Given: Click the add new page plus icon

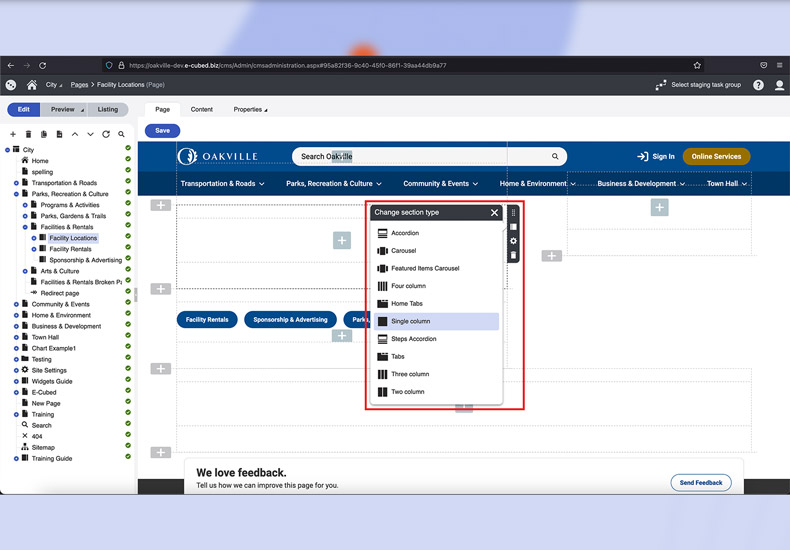Looking at the screenshot, I should (x=13, y=134).
